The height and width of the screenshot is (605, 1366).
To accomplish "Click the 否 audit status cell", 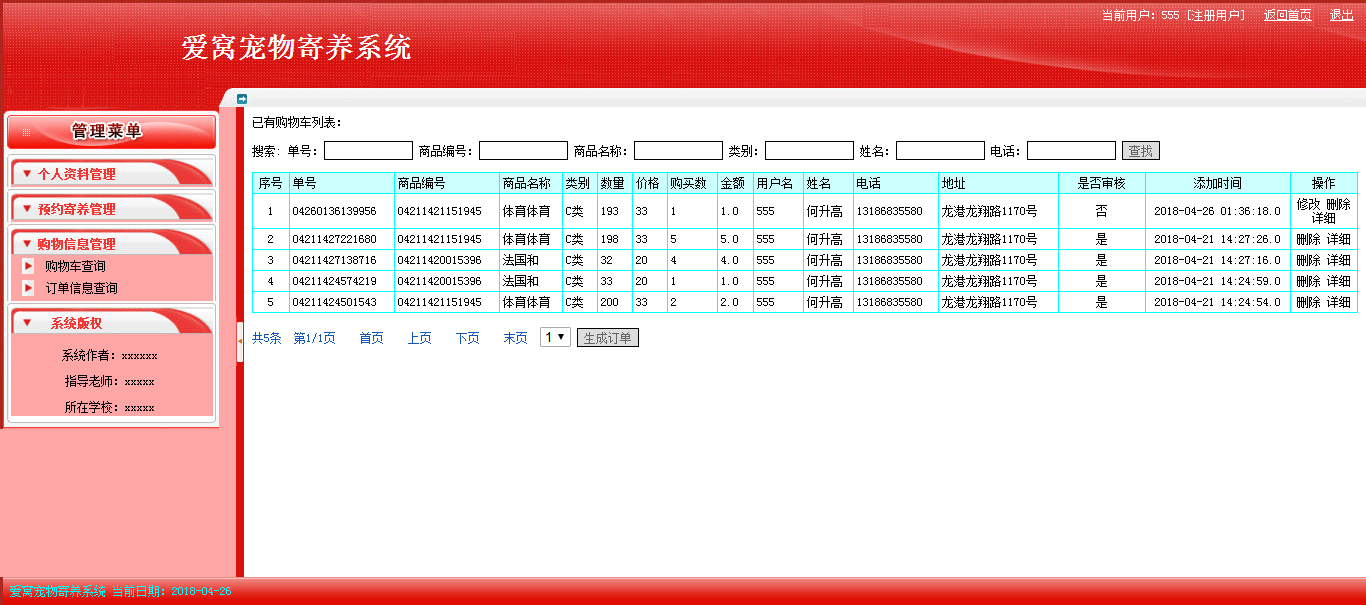I will [1102, 211].
